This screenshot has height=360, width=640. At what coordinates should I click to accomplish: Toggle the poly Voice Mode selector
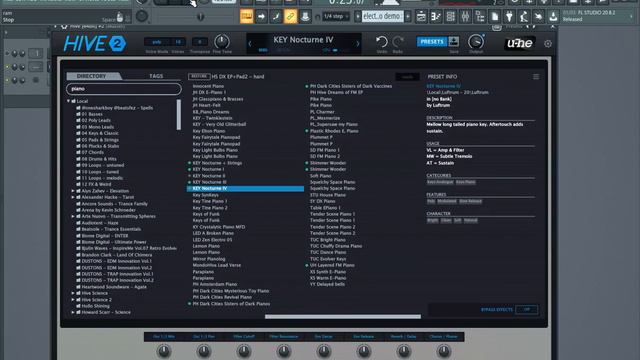click(x=157, y=42)
